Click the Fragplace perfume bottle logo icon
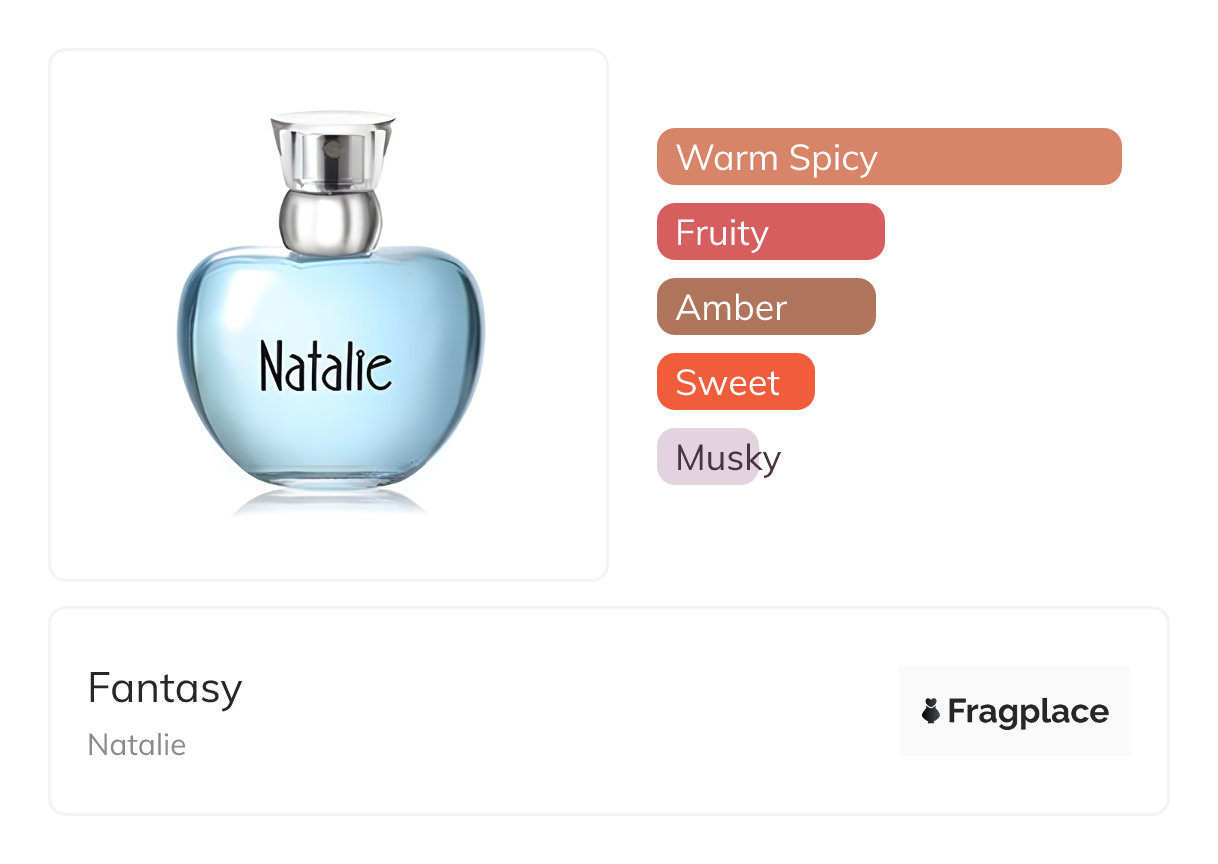The height and width of the screenshot is (864, 1218). tap(931, 712)
